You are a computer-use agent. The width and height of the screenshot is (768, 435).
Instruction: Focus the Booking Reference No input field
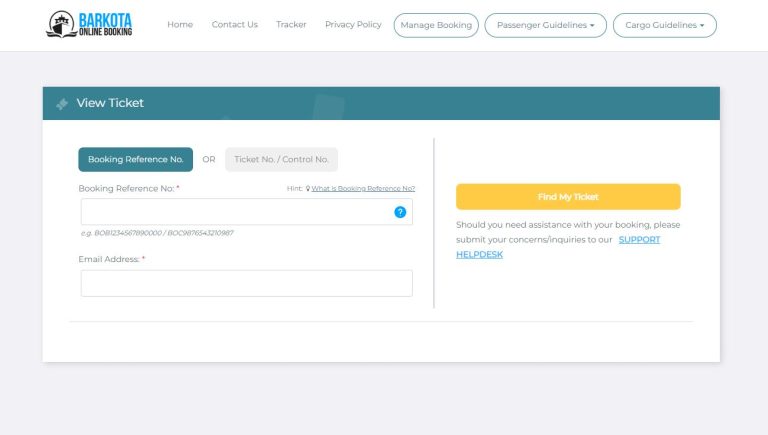(236, 212)
